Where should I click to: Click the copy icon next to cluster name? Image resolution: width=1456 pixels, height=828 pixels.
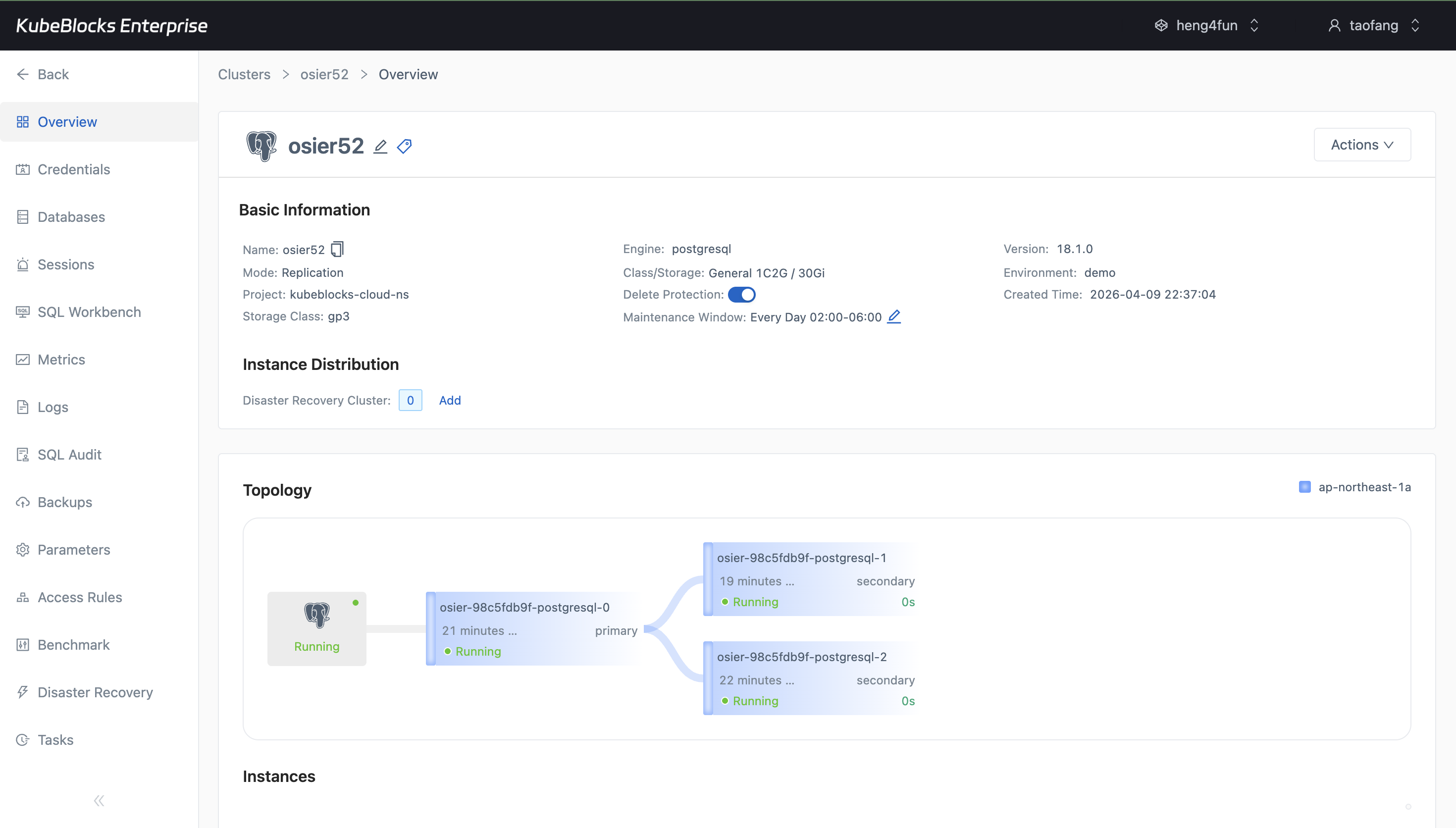coord(337,249)
